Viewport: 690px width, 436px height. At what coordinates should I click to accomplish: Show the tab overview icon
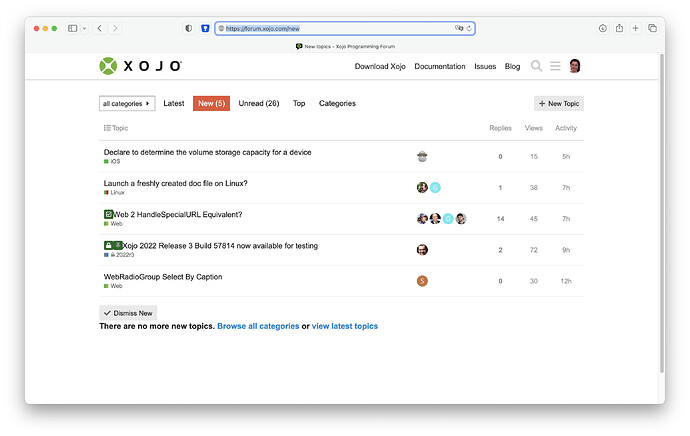(652, 28)
